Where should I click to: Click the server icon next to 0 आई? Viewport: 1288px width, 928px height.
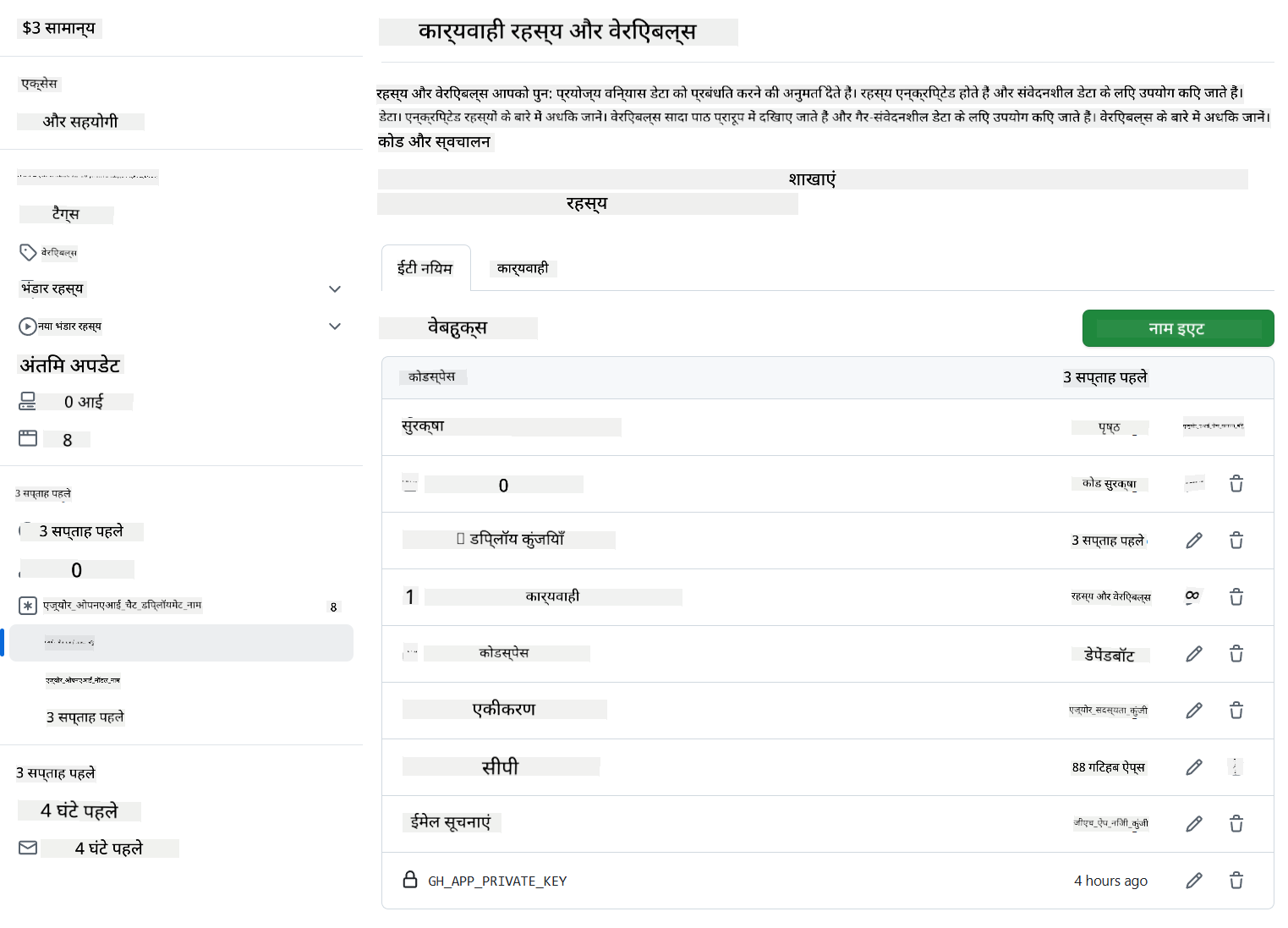tap(28, 402)
